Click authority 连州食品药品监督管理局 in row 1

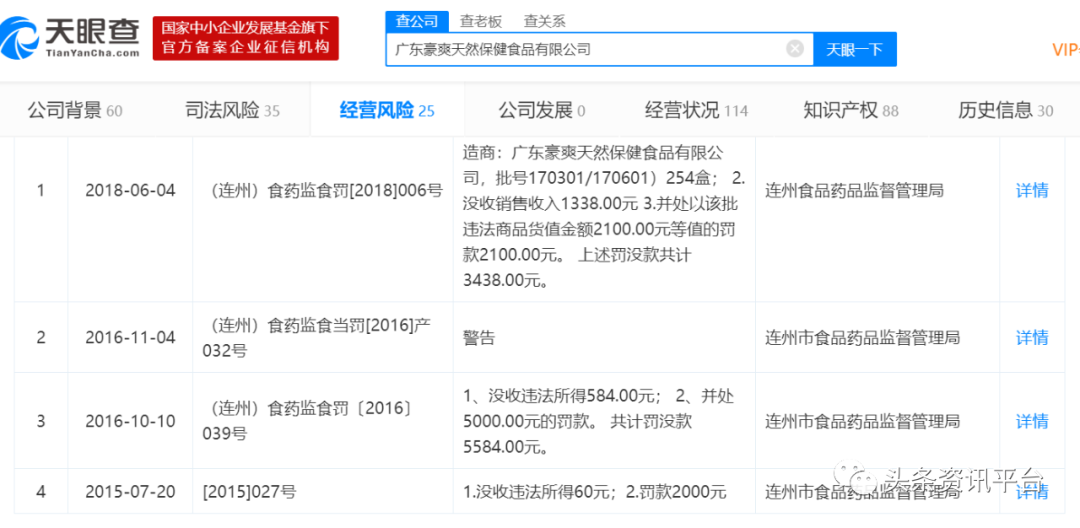(x=854, y=191)
